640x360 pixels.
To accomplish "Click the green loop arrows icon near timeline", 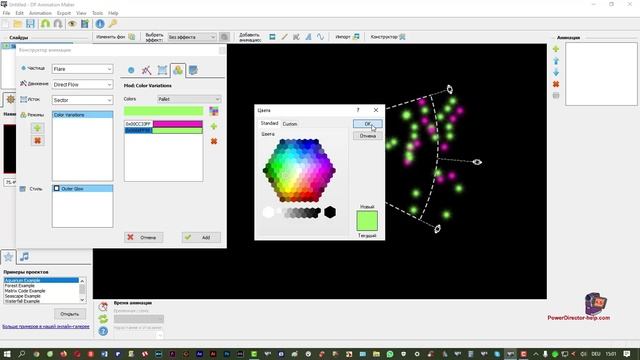I will (103, 319).
